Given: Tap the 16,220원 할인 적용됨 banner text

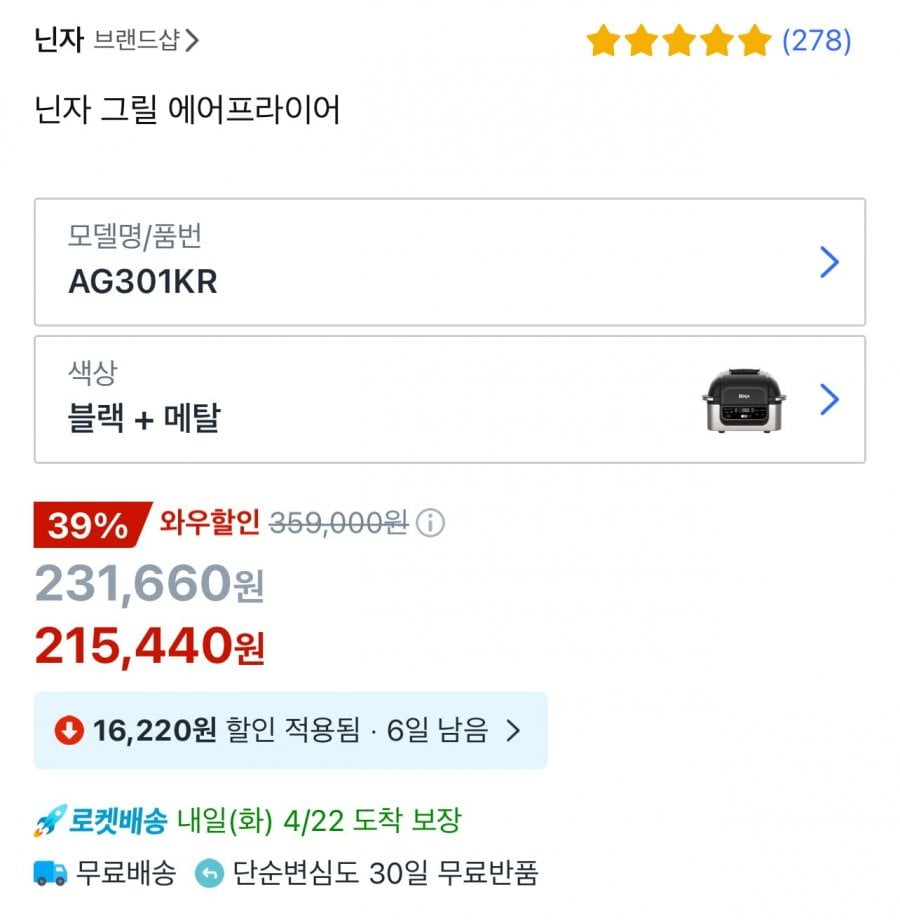Looking at the screenshot, I should click(x=290, y=731).
